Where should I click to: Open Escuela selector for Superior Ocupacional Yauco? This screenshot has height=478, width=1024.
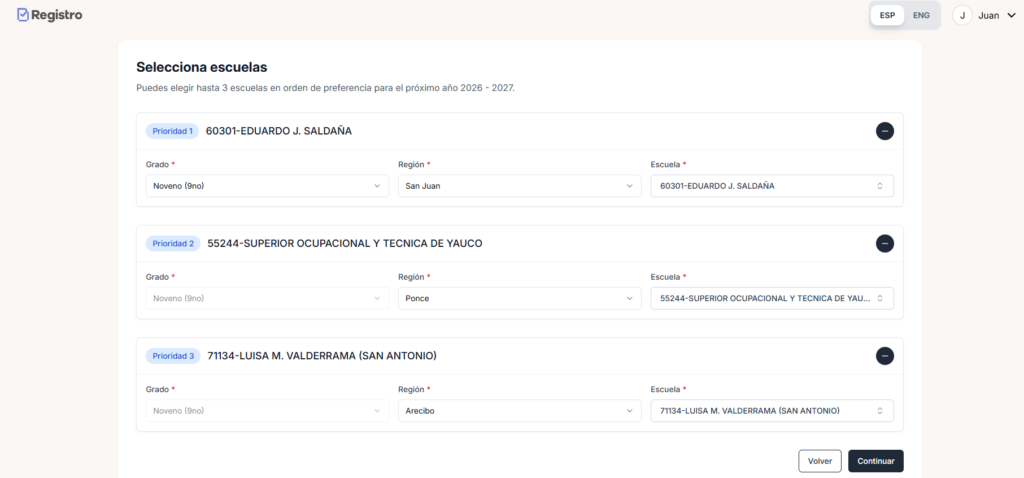tap(771, 298)
